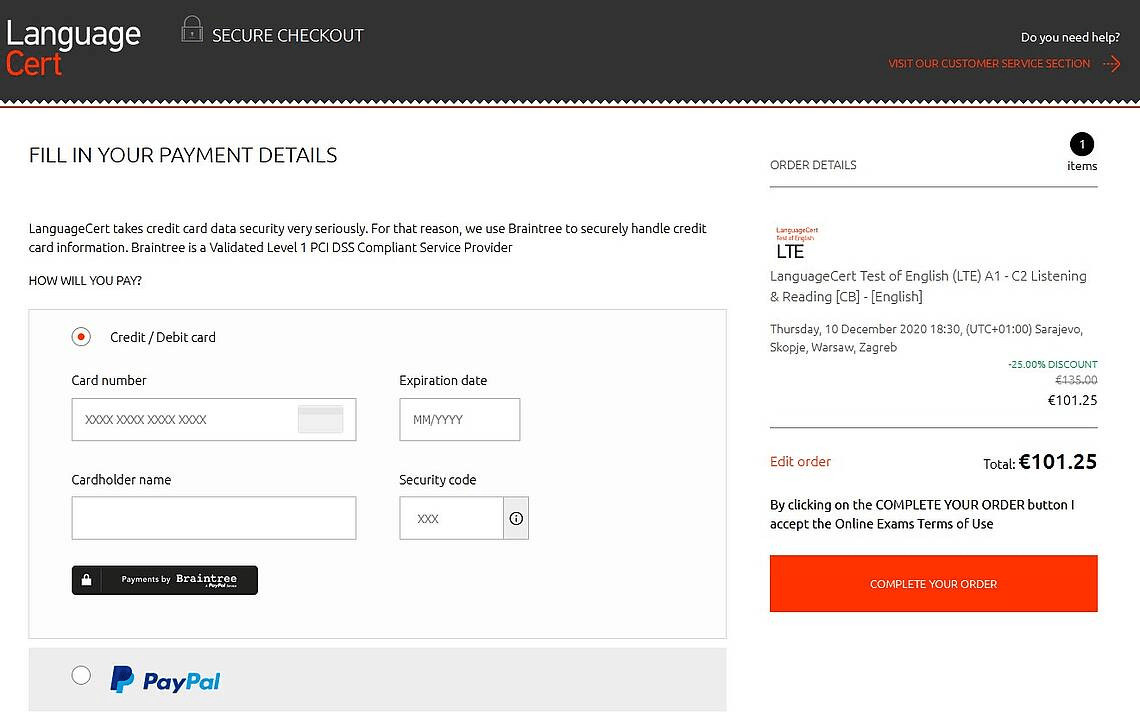Open the Online Exams Terms of Use sentence
Image resolution: width=1140 pixels, height=727 pixels.
pyautogui.click(x=922, y=514)
